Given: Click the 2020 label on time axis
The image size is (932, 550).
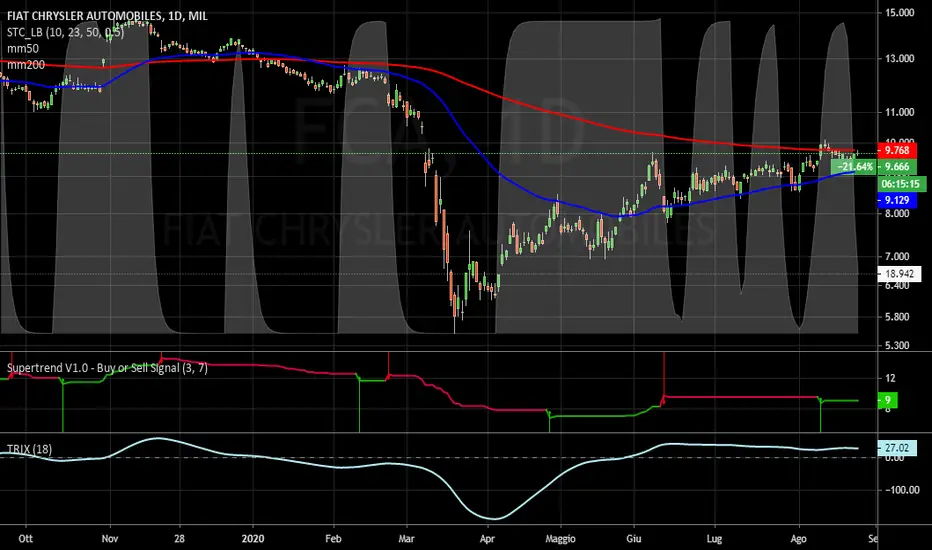Looking at the screenshot, I should tap(253, 539).
